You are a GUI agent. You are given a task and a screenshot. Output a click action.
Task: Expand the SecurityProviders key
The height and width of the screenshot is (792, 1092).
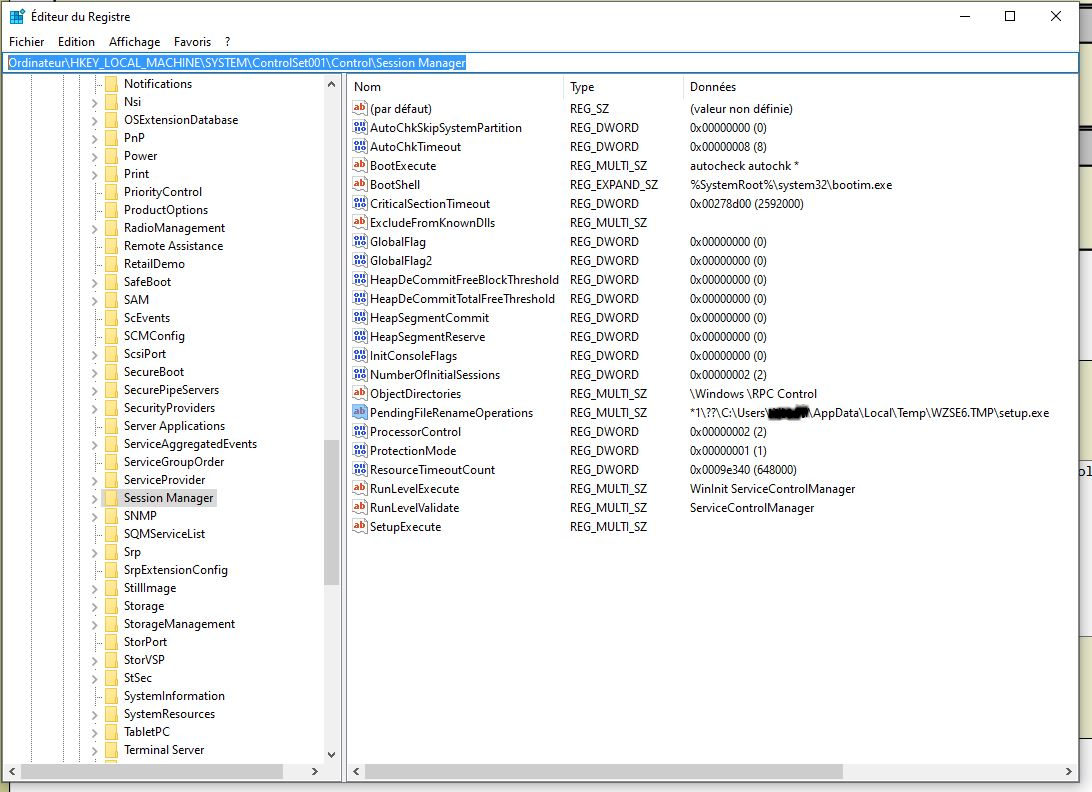point(95,408)
